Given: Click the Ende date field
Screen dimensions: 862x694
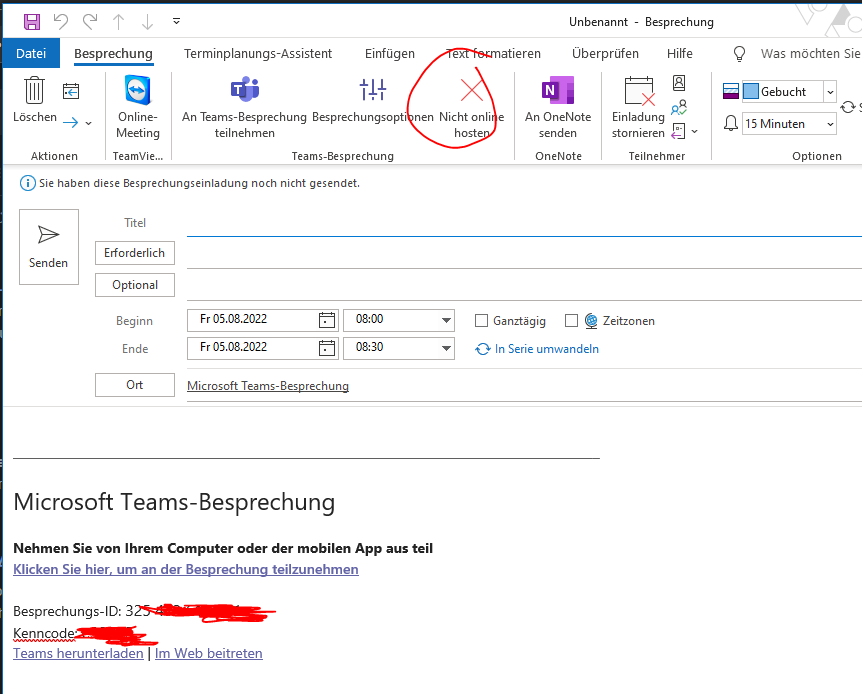Looking at the screenshot, I should [252, 348].
